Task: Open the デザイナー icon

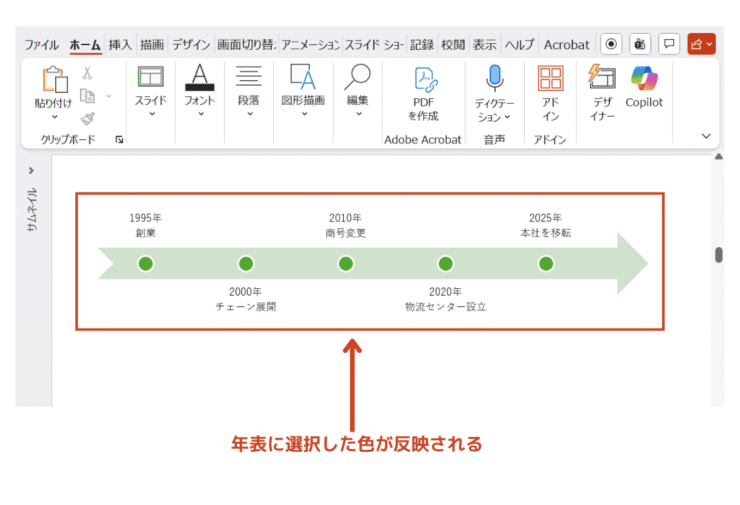Action: (602, 77)
